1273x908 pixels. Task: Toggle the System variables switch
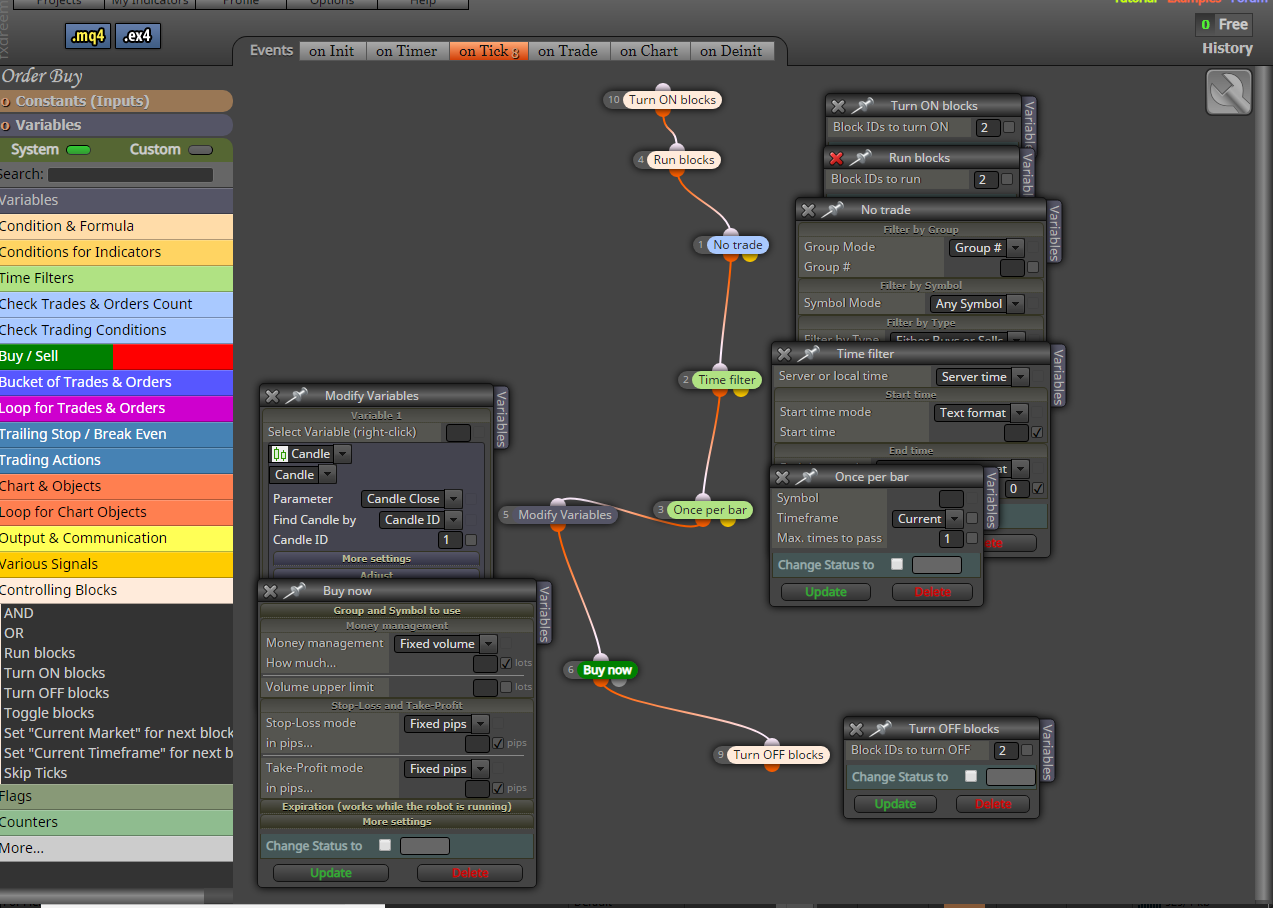pos(78,150)
